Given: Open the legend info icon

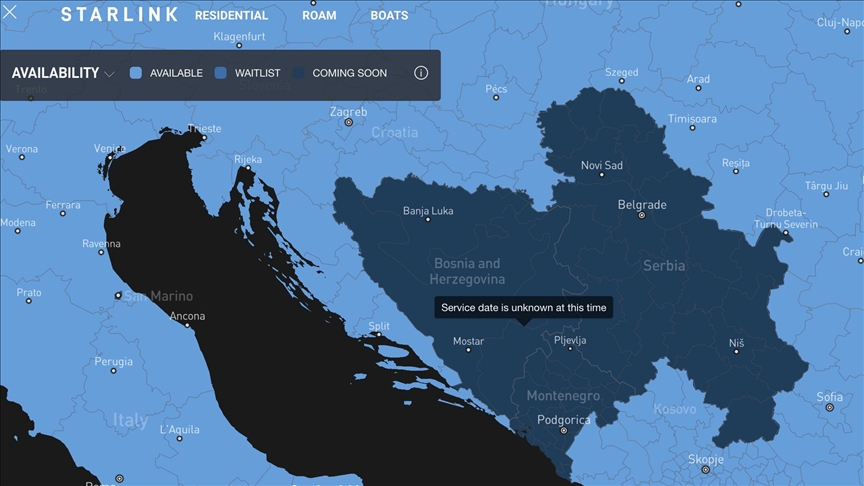Looking at the screenshot, I should tap(421, 73).
